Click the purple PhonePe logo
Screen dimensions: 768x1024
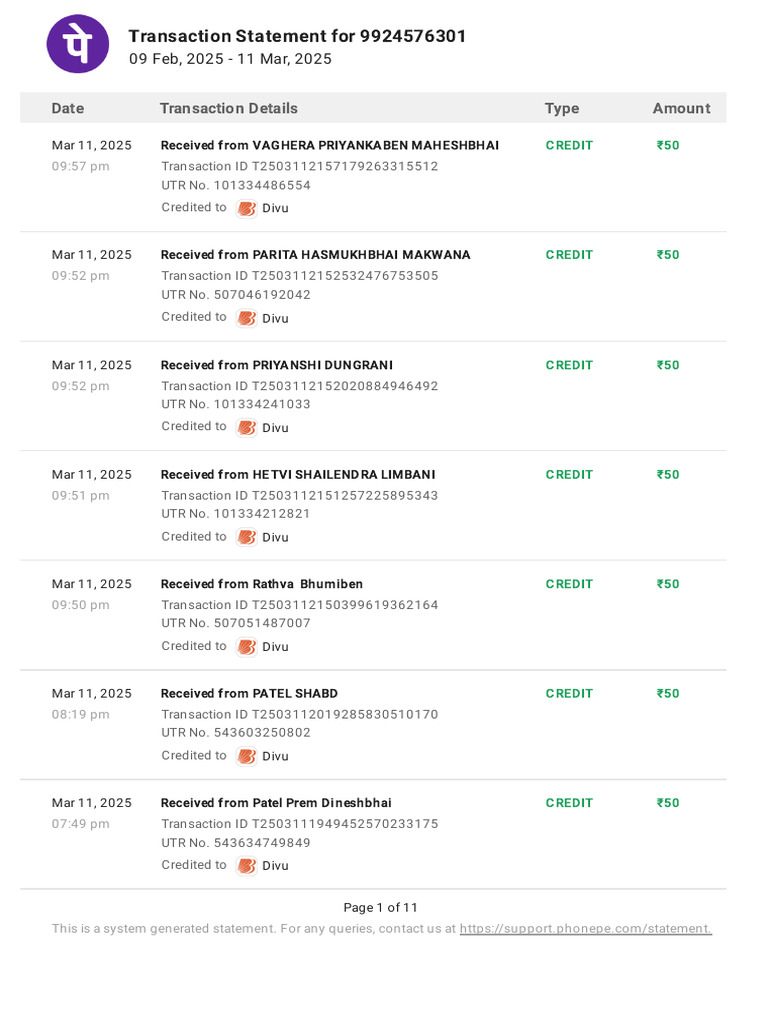coord(78,44)
